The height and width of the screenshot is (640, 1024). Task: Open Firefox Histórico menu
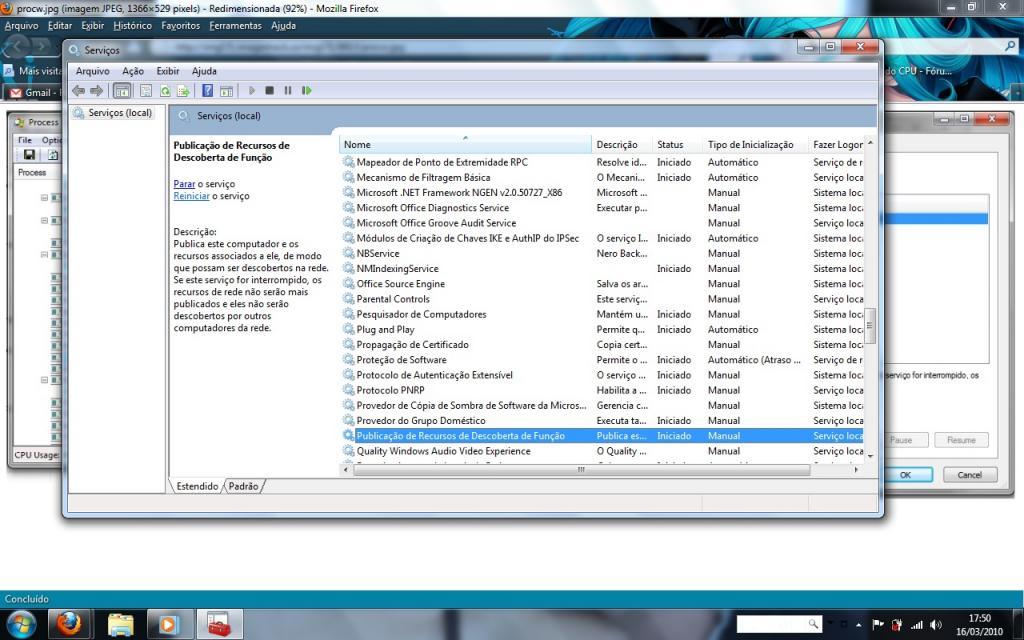[x=133, y=25]
